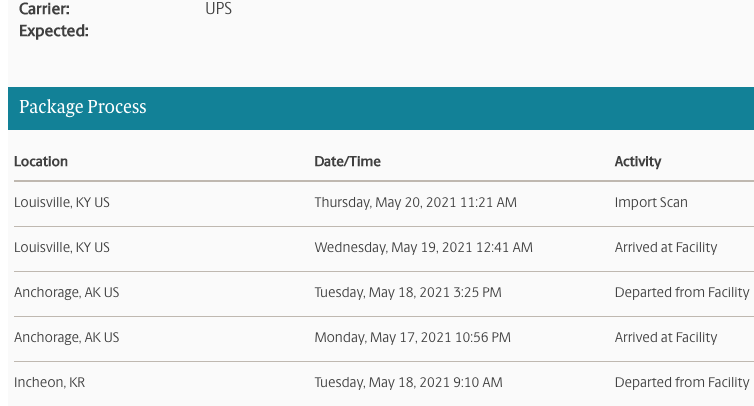Click the Monday, May 17, 2021 10:56 PM timestamp
Image resolution: width=754 pixels, height=406 pixels.
tap(413, 337)
